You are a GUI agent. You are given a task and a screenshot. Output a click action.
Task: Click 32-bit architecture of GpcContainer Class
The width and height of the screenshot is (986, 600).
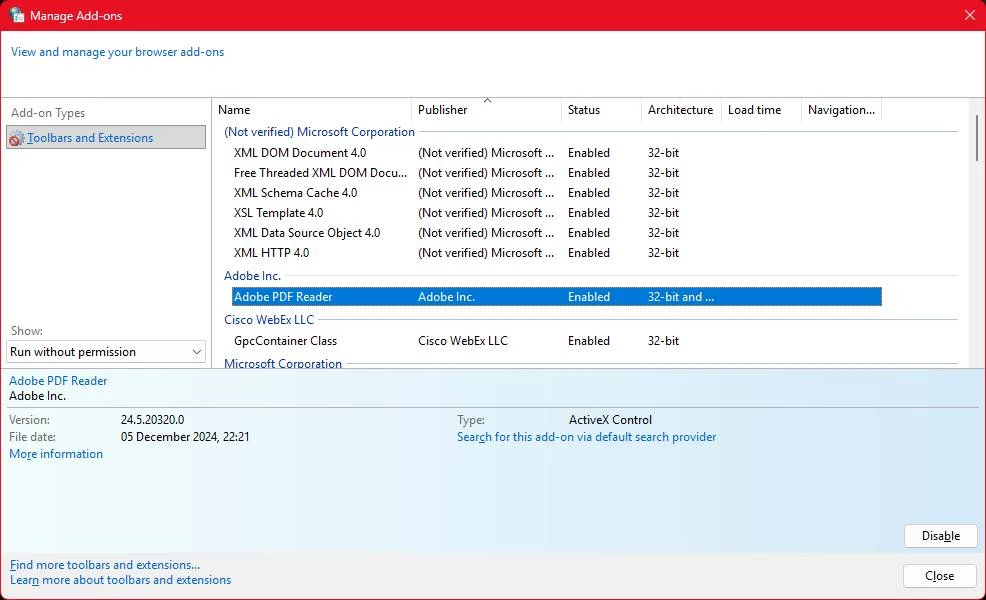pos(663,341)
